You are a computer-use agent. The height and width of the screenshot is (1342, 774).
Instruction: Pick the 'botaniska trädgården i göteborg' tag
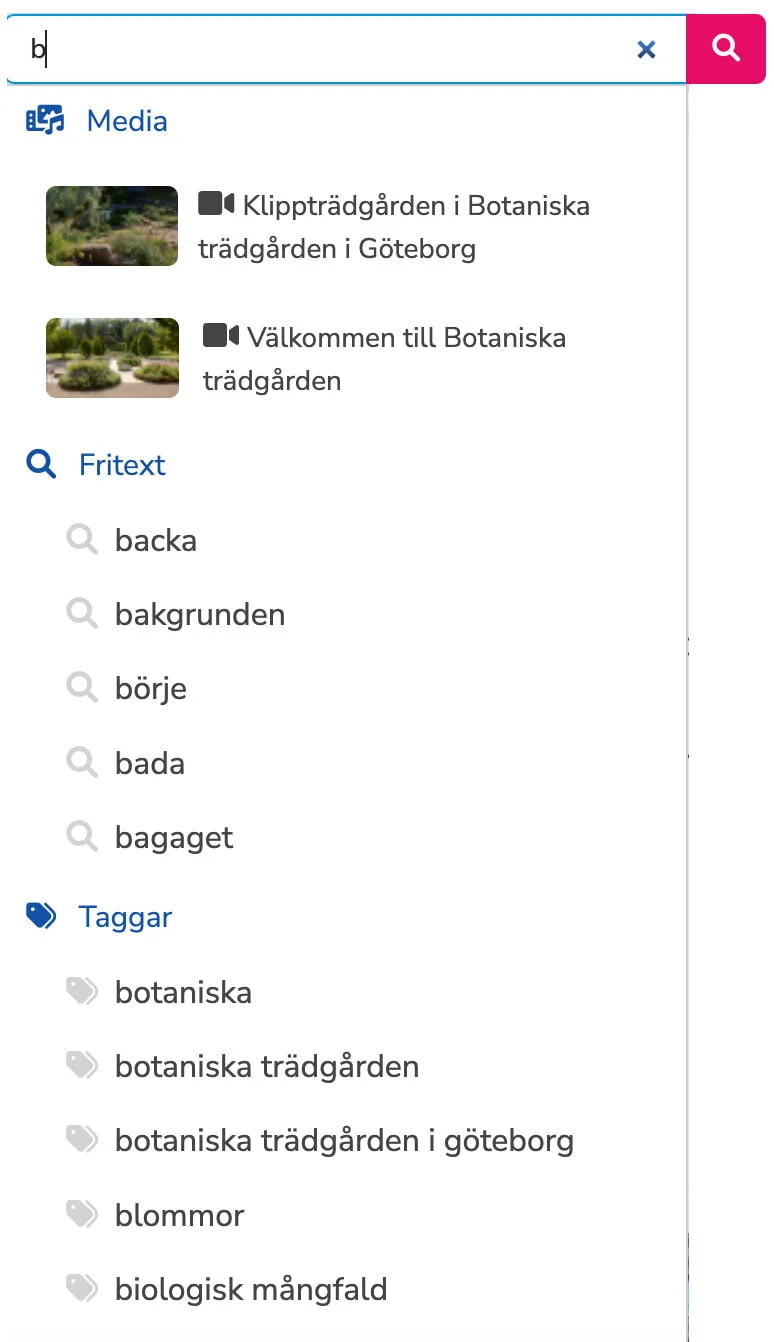tap(344, 1141)
